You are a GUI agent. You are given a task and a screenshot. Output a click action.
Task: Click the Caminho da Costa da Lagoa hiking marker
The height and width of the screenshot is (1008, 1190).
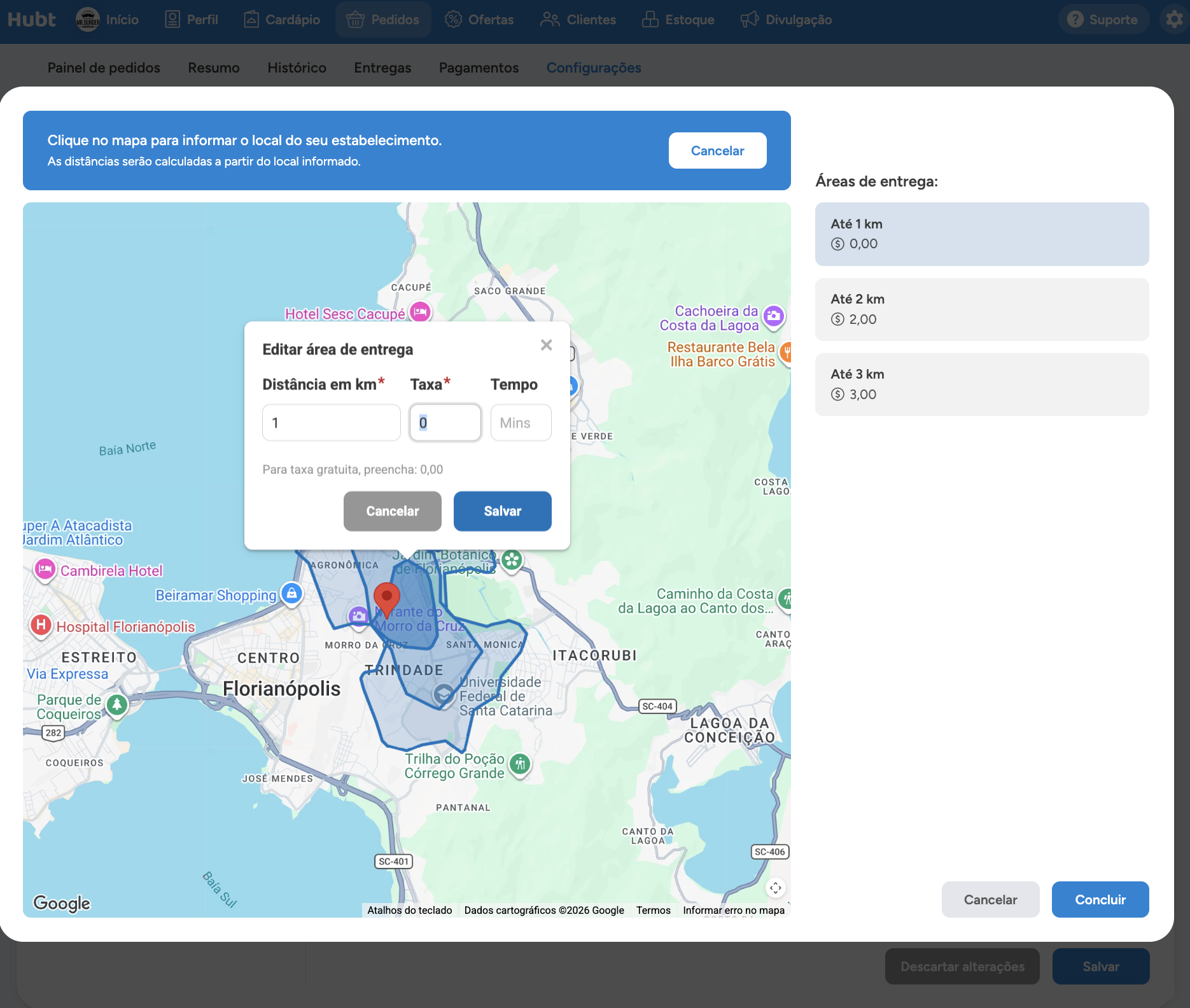coord(786,599)
